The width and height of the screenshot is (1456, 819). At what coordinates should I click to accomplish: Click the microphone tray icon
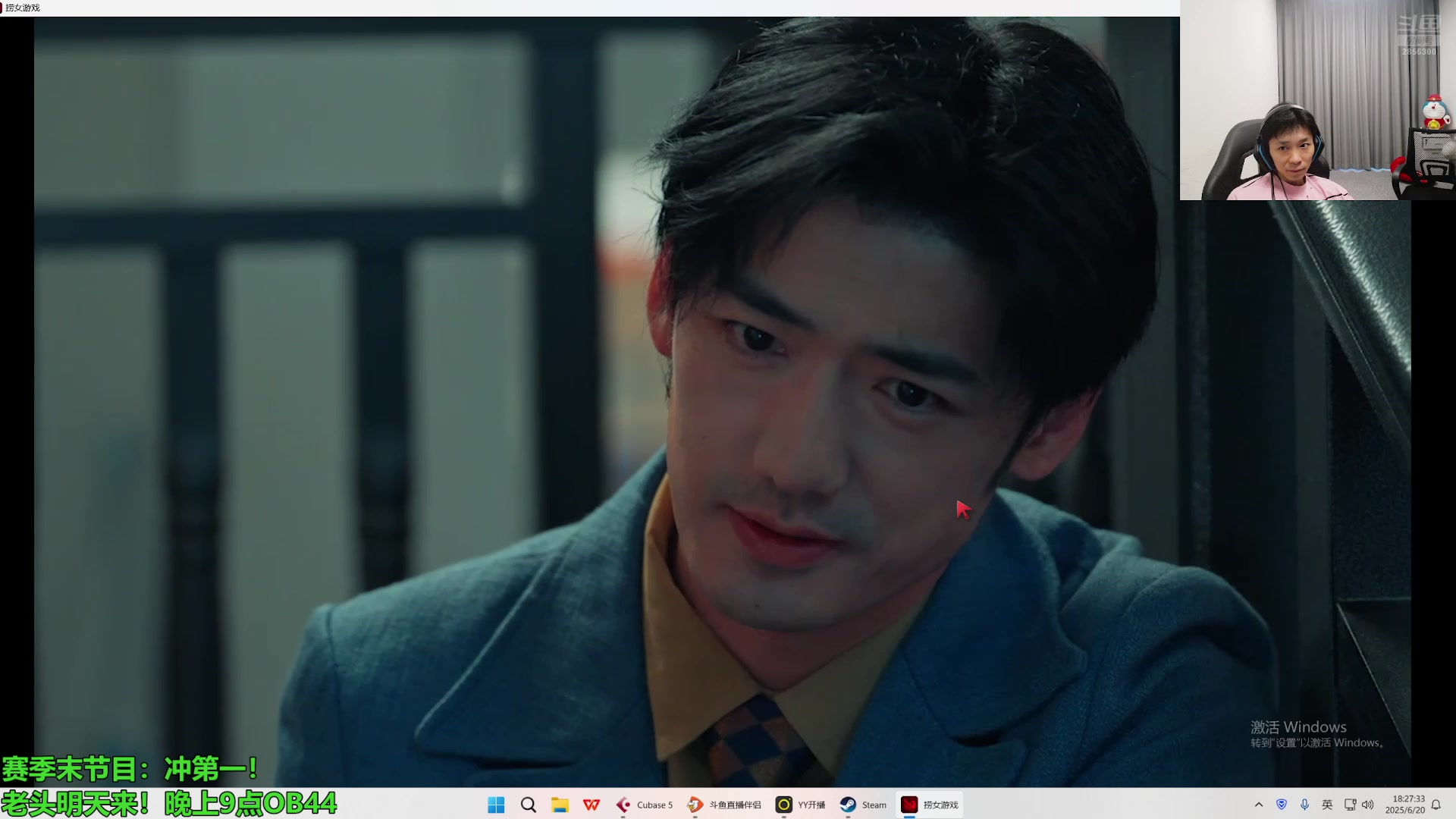[x=1304, y=805]
